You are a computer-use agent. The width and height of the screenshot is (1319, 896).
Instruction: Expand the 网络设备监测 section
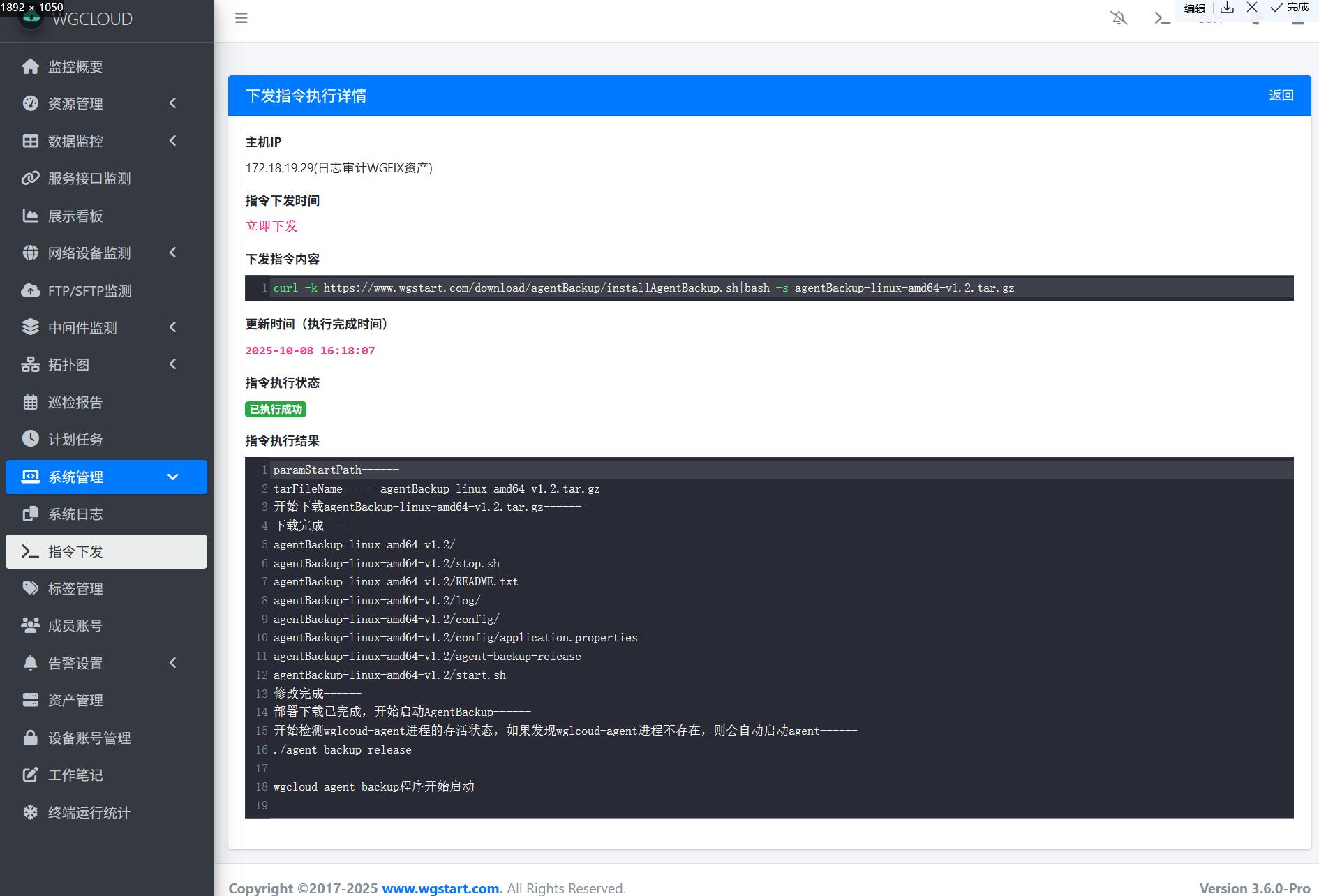pyautogui.click(x=106, y=253)
